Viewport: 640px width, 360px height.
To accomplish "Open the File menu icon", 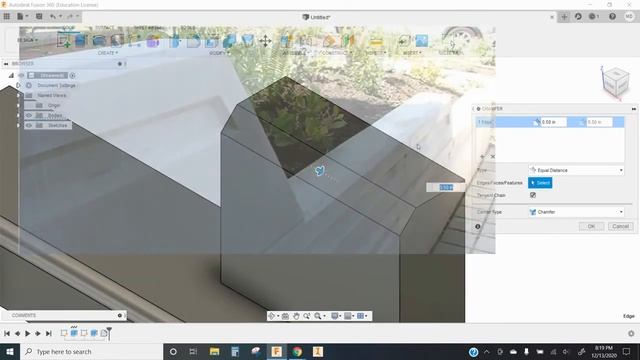I will pos(21,16).
